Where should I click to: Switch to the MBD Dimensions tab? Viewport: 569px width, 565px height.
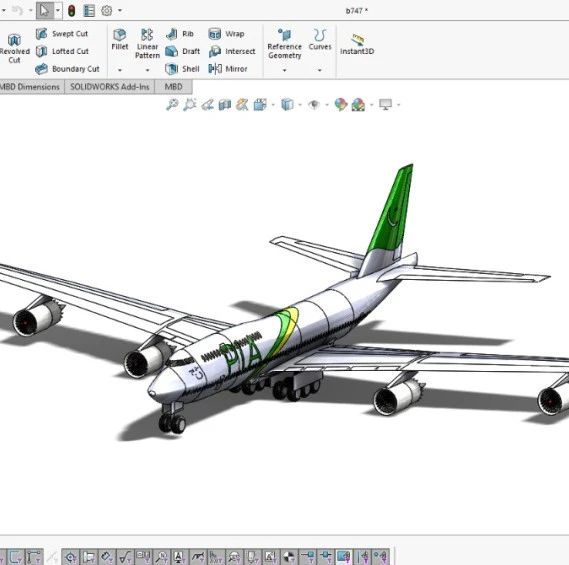(30, 87)
